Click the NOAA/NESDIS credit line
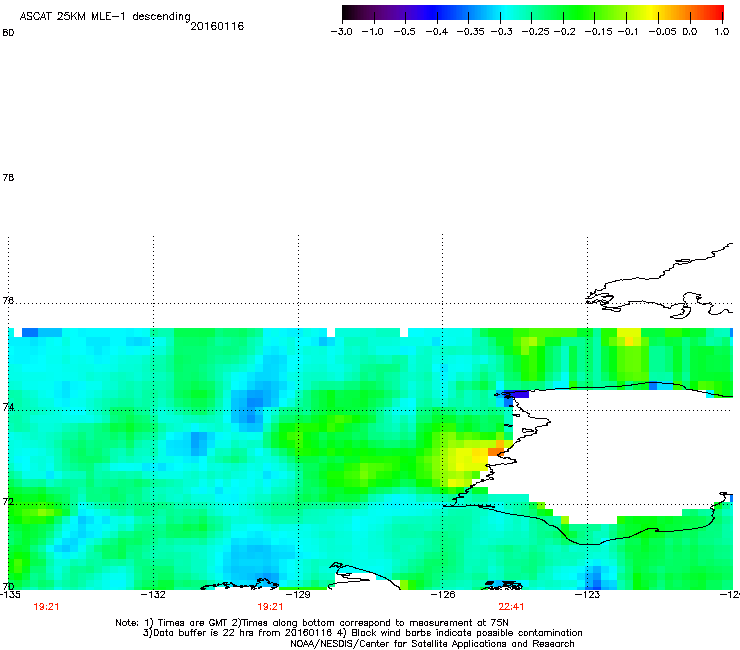Screen dimensions: 740x650 point(432,644)
